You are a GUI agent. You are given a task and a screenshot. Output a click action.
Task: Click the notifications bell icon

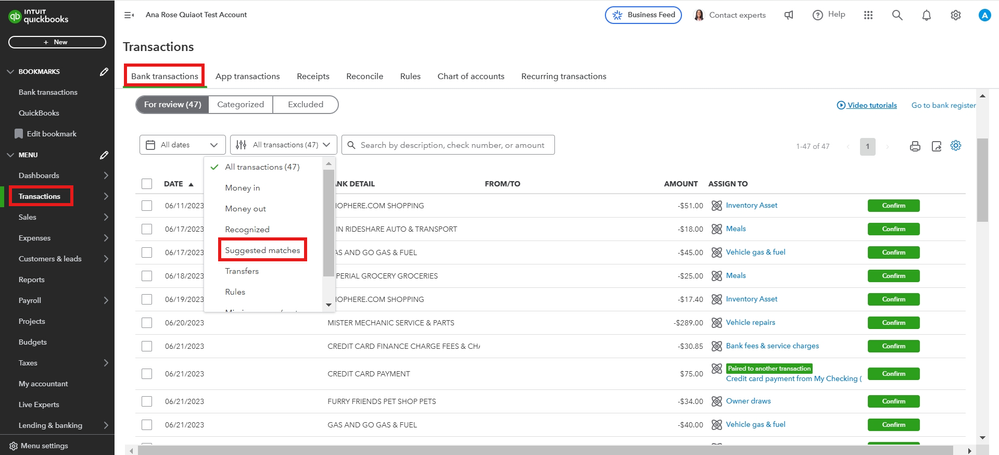926,15
